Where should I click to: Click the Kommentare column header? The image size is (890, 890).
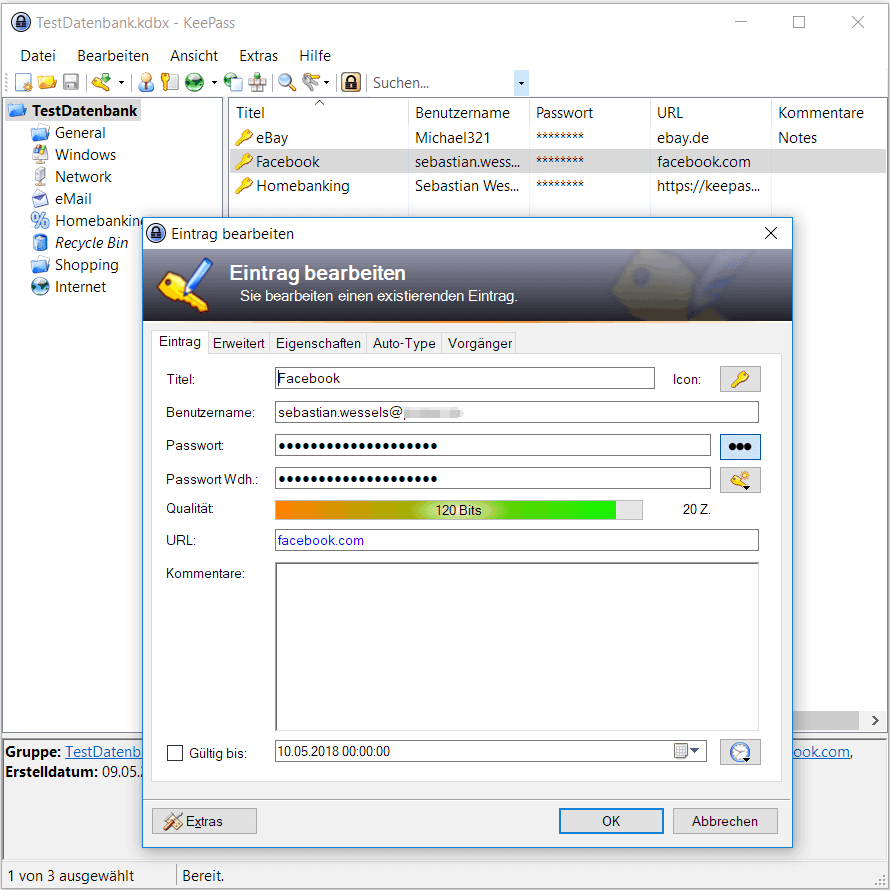click(829, 112)
